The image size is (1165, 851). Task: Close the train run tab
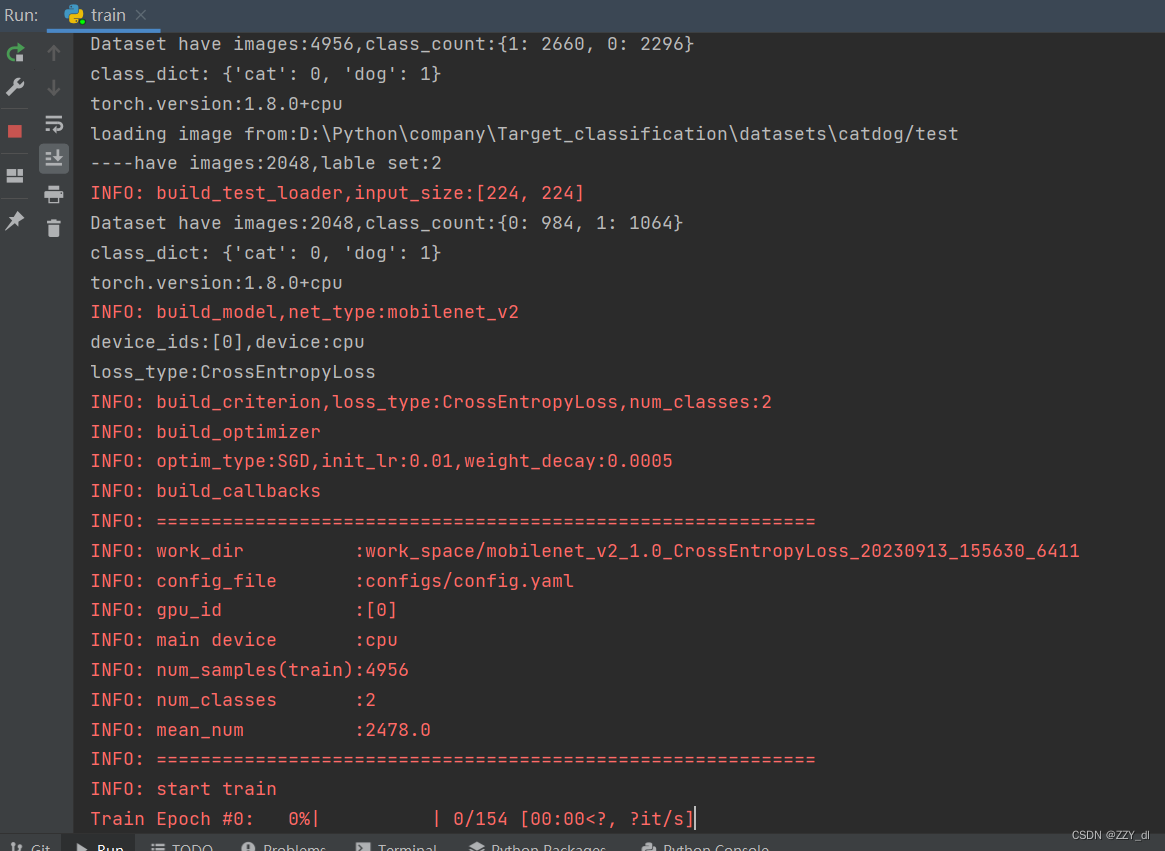click(141, 15)
